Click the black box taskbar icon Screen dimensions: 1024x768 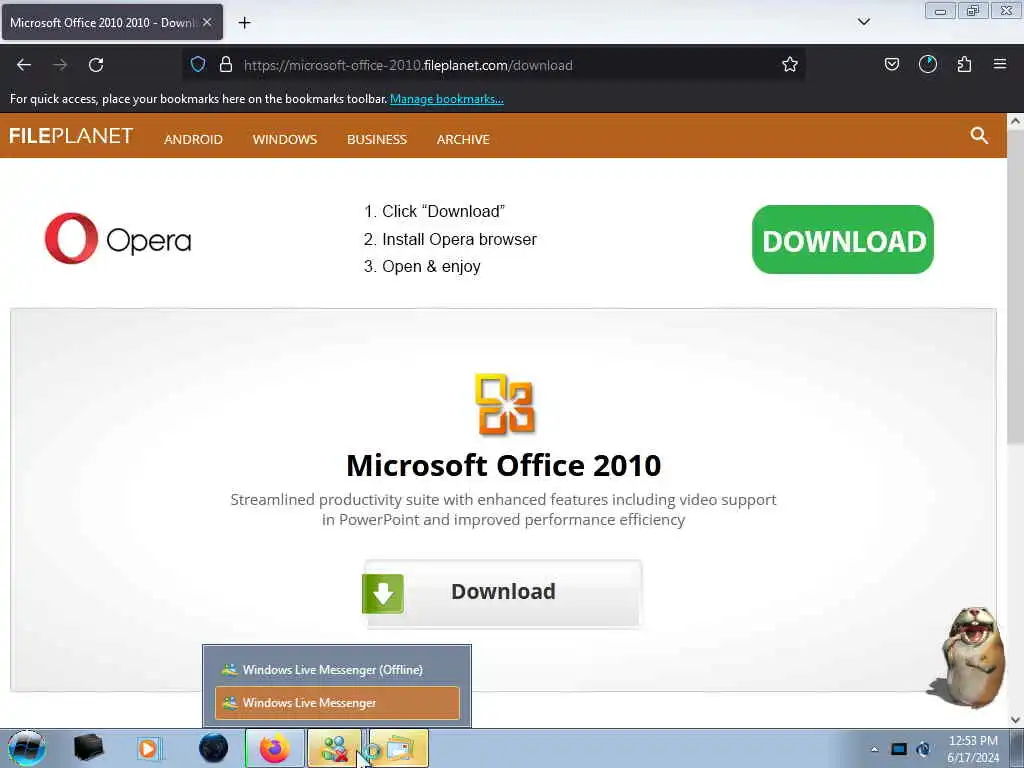88,748
